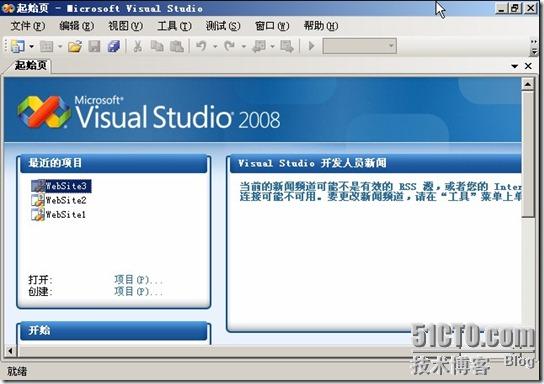Open the 帮助(H) menu
The width and height of the screenshot is (544, 384).
tap(321, 26)
